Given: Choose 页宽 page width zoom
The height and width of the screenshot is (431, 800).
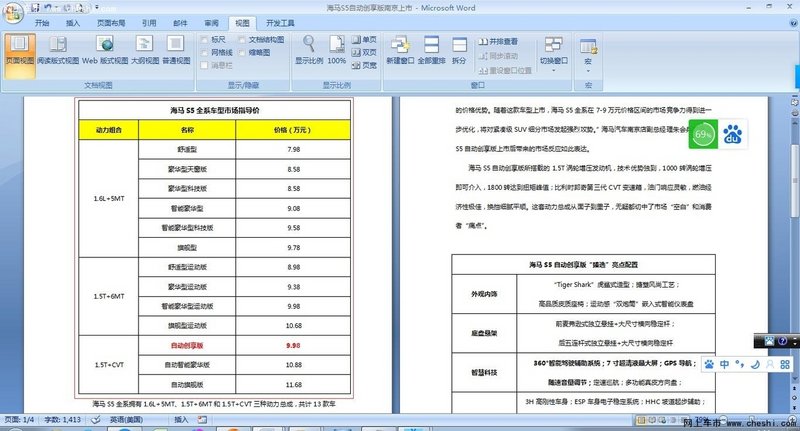Looking at the screenshot, I should point(364,65).
